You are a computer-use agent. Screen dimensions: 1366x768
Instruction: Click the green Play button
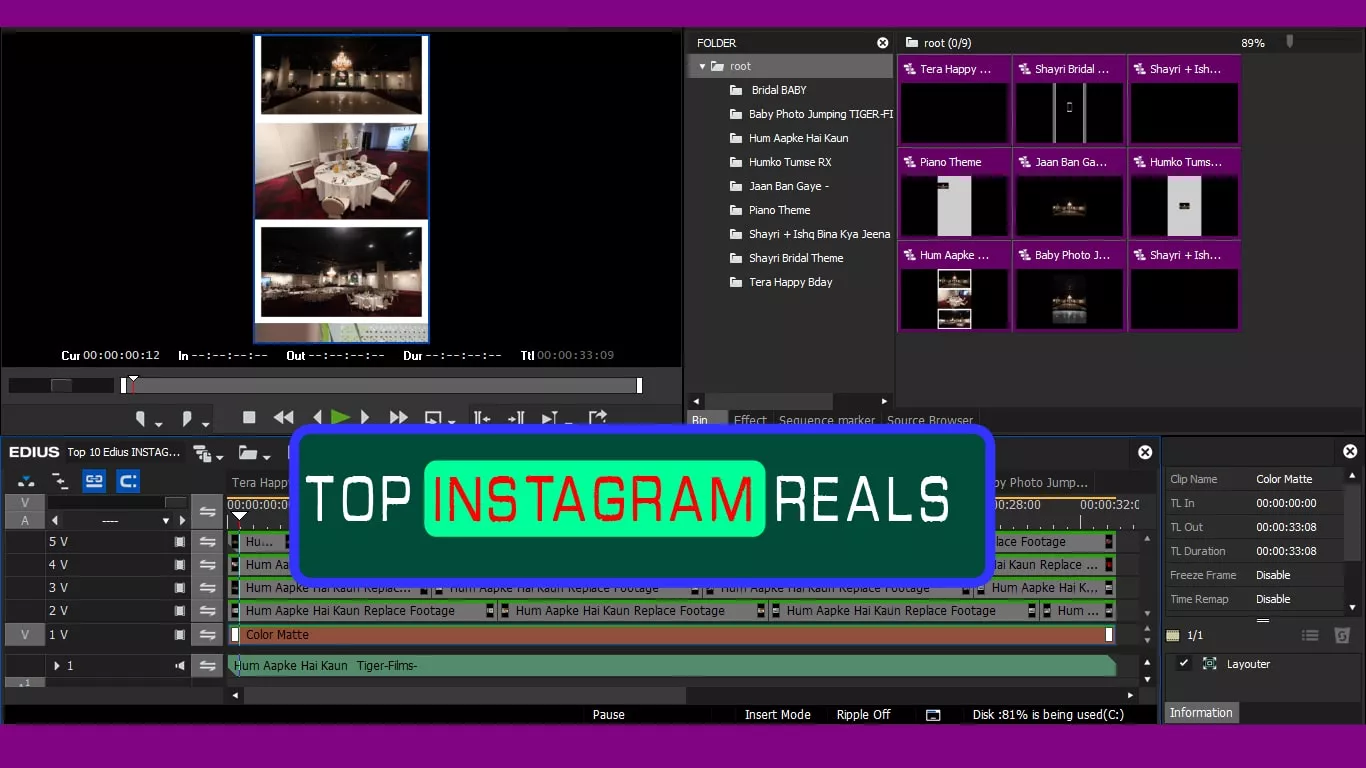[x=340, y=418]
